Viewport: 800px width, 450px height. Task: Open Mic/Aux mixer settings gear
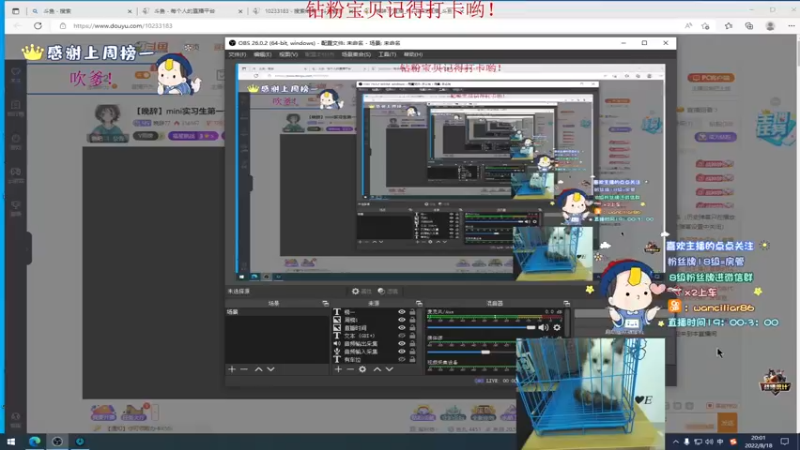tap(557, 328)
